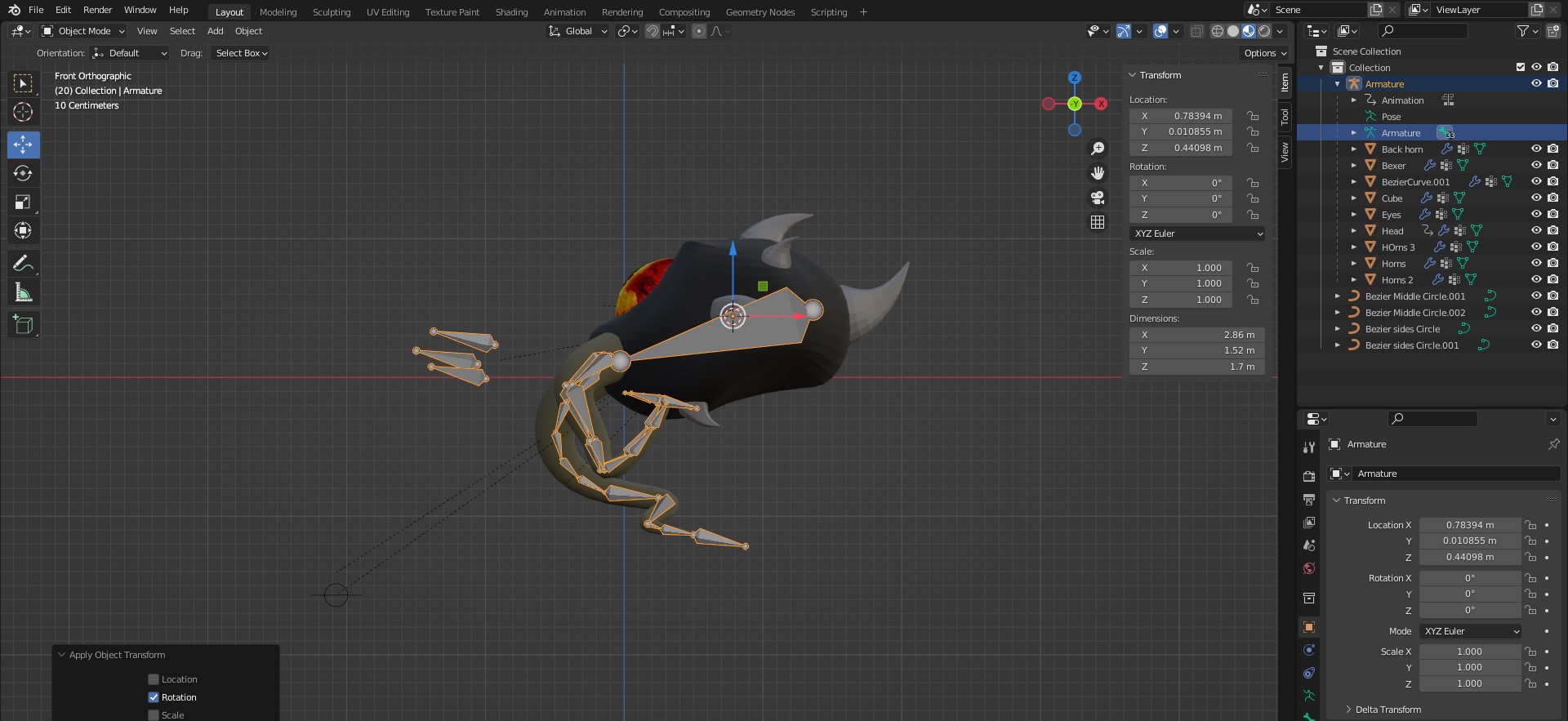1568x721 pixels.
Task: Open the Tool properties tab icon
Action: (1309, 447)
